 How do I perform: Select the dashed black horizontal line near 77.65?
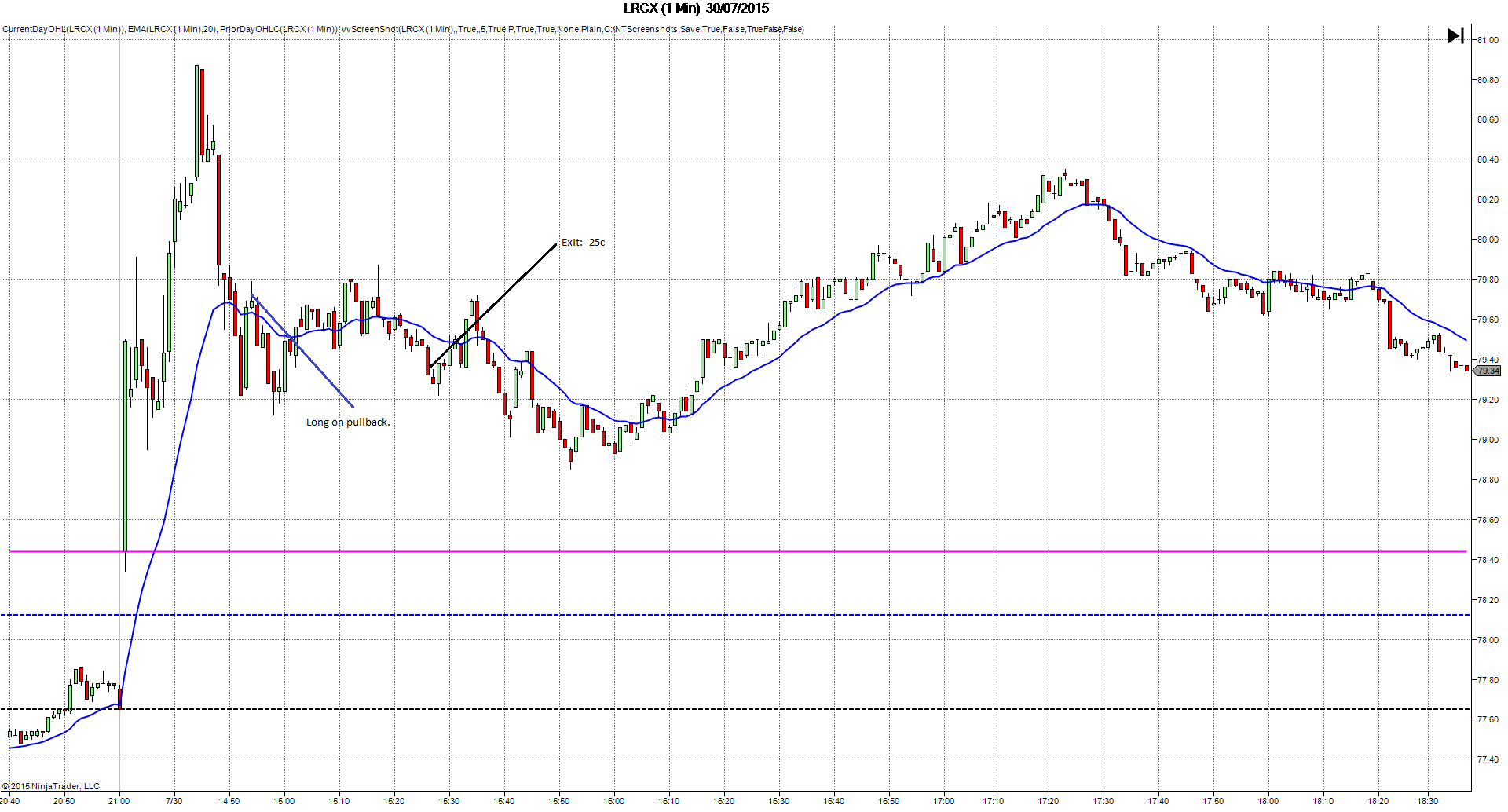pos(735,709)
